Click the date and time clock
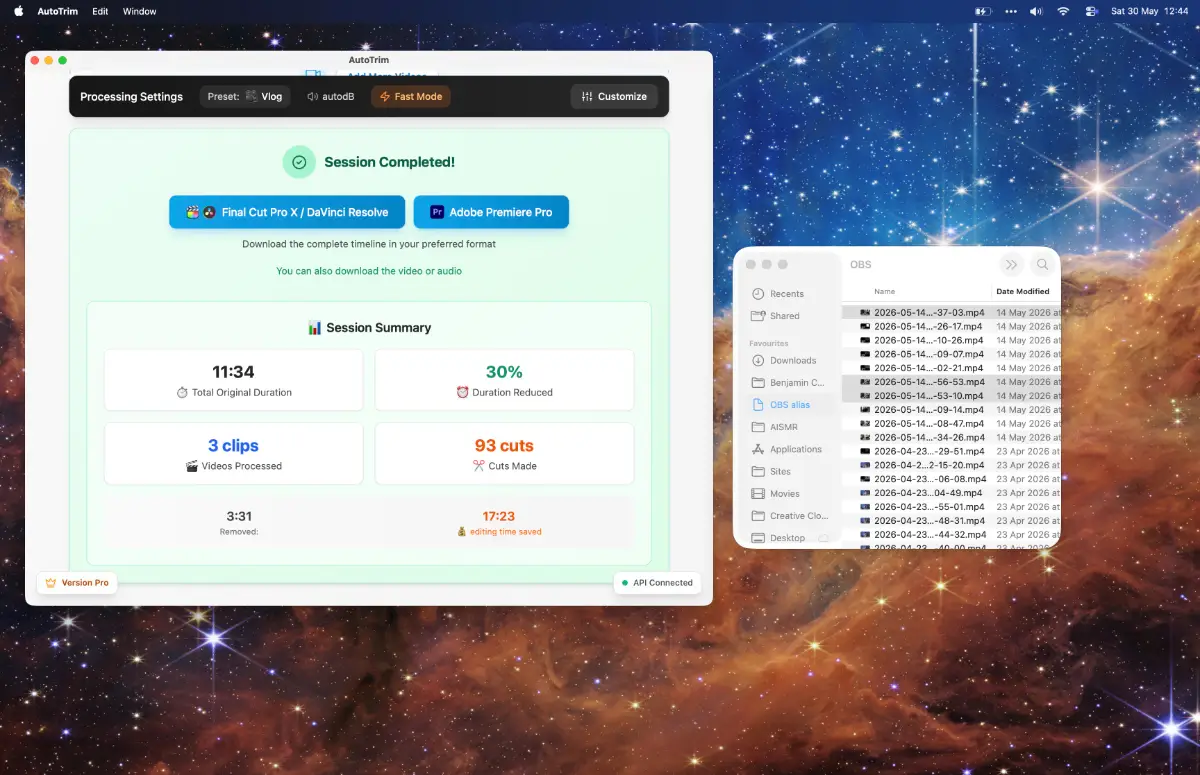This screenshot has height=775, width=1200. point(1151,11)
